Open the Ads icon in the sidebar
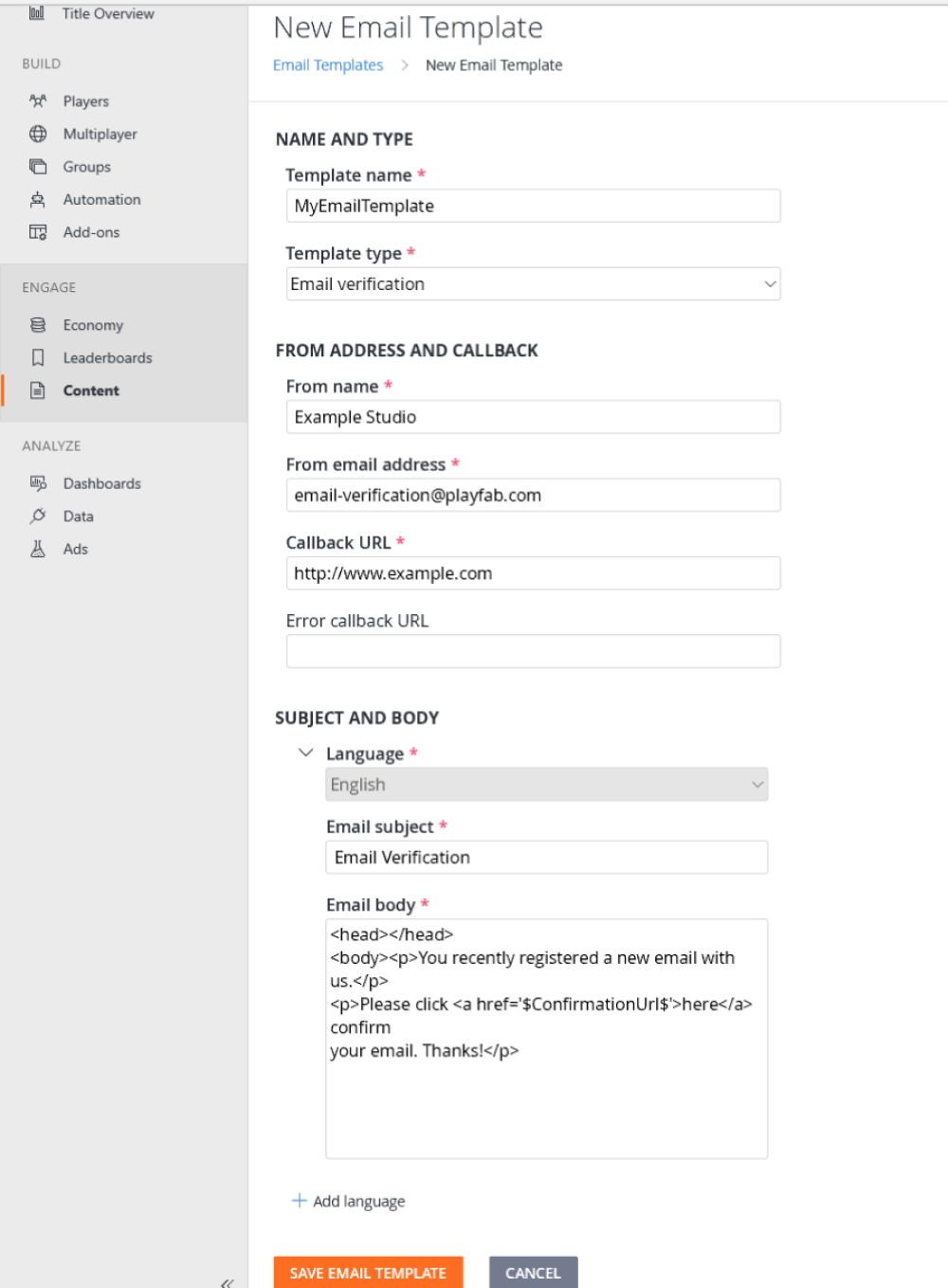 click(x=38, y=549)
